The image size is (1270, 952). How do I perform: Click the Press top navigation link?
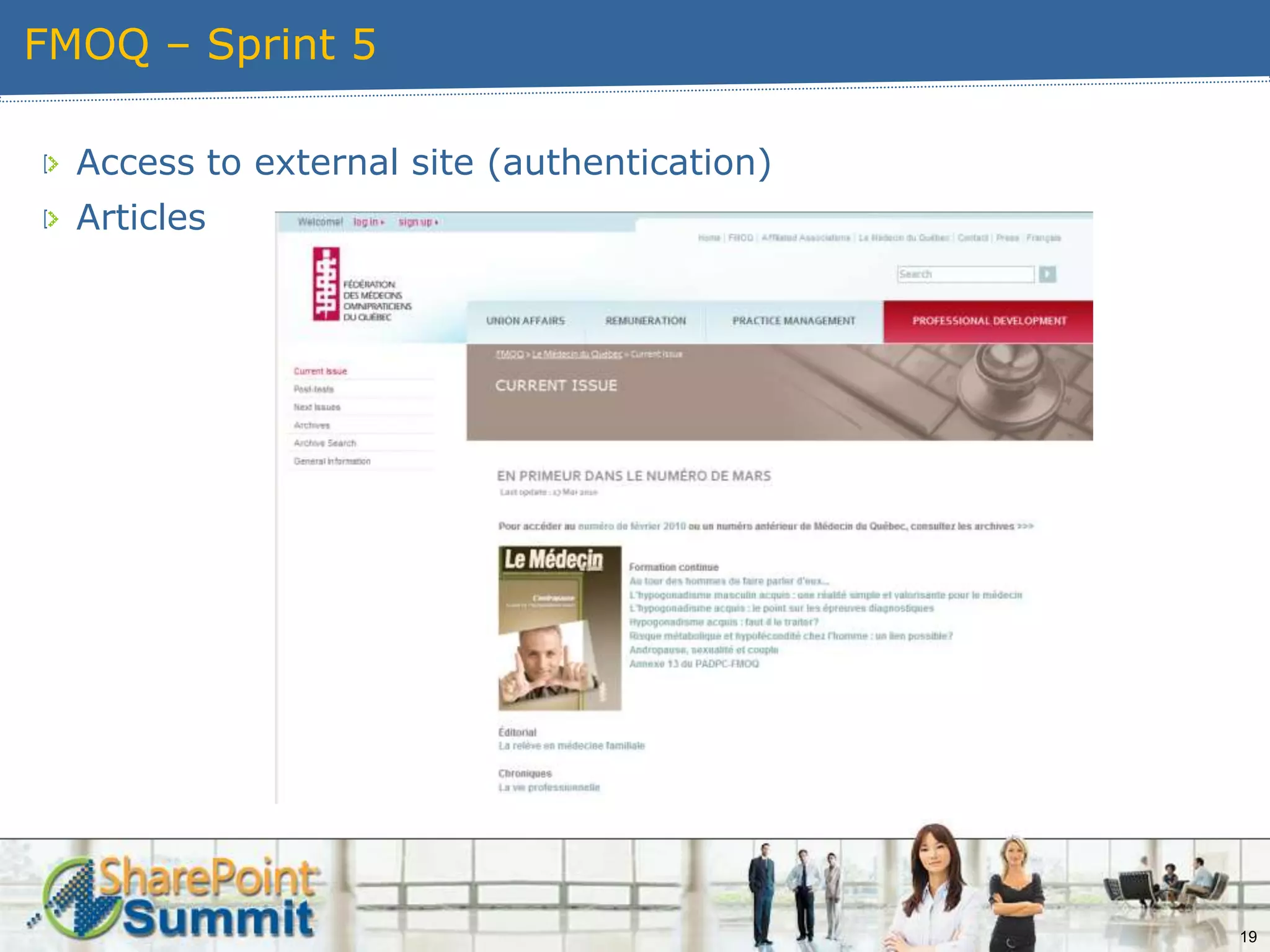pos(1008,238)
